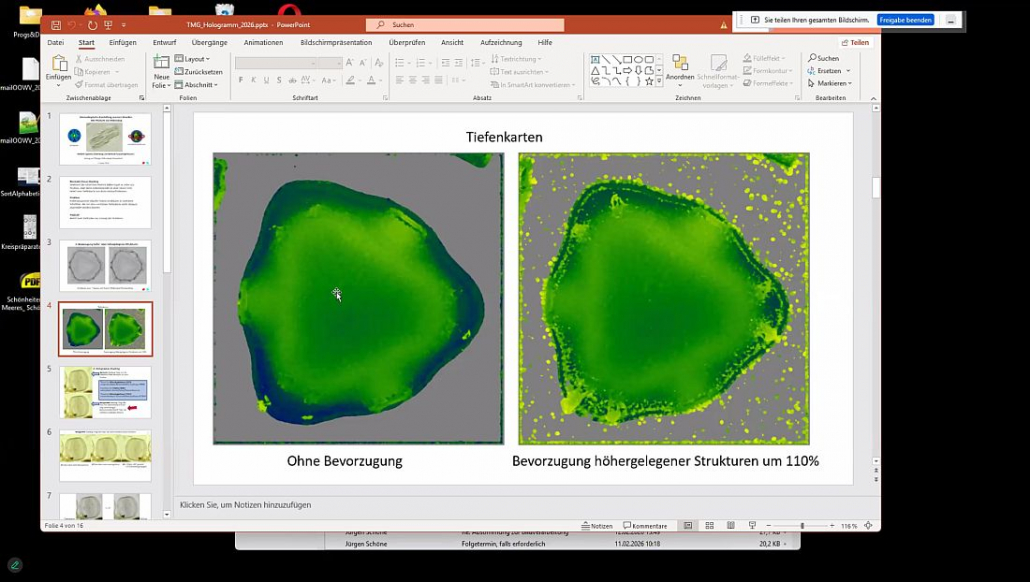This screenshot has width=1030, height=582.
Task: Fit slide to current window
Action: tap(867, 525)
